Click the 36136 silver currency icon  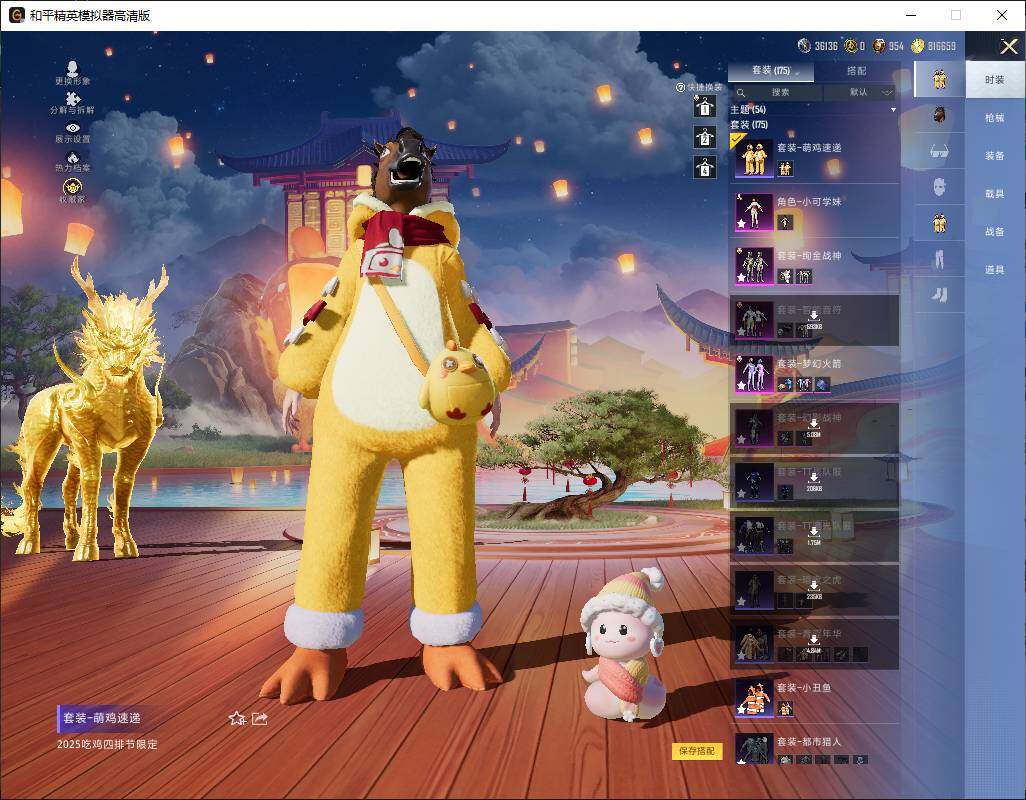click(x=804, y=46)
